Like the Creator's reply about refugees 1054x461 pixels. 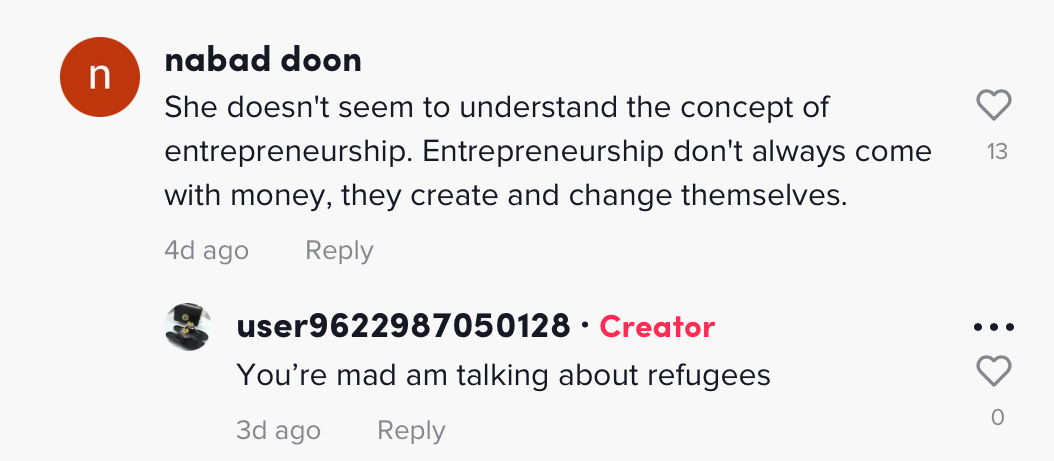(x=993, y=372)
